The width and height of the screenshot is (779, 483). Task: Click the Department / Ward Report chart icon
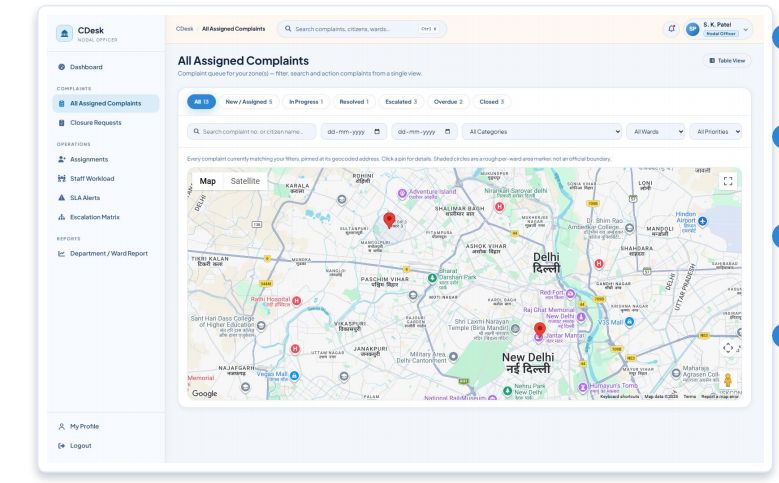pos(62,253)
